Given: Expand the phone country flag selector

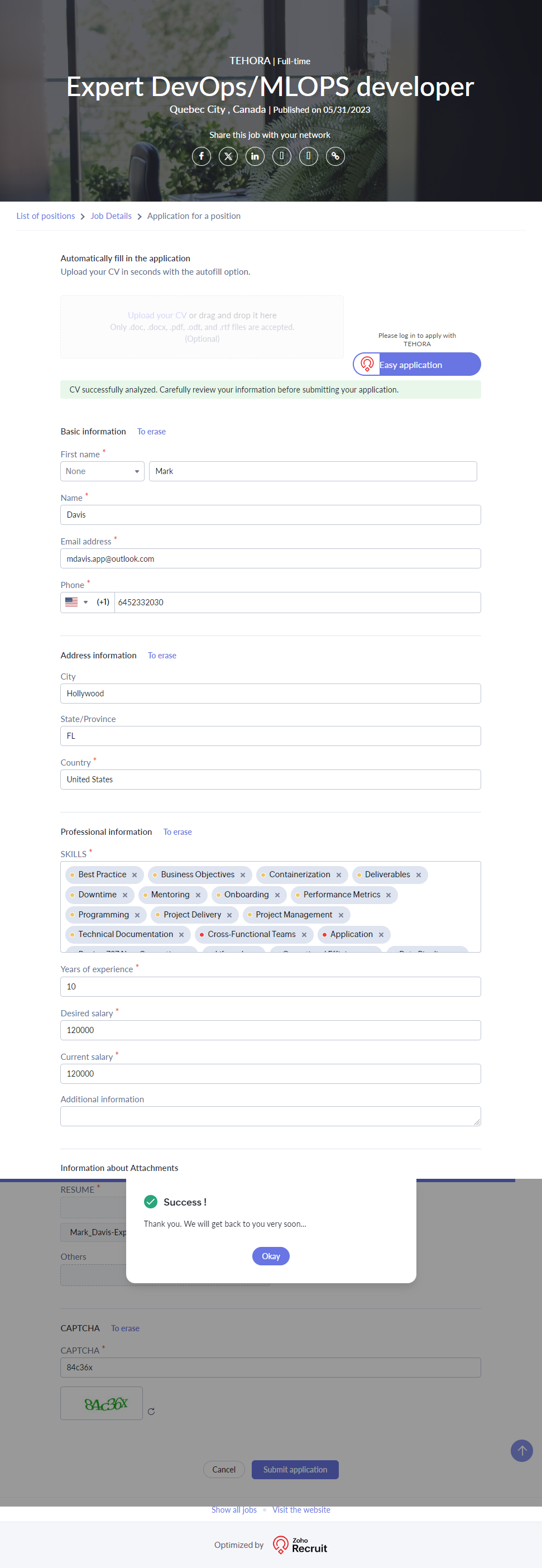Looking at the screenshot, I should [76, 602].
